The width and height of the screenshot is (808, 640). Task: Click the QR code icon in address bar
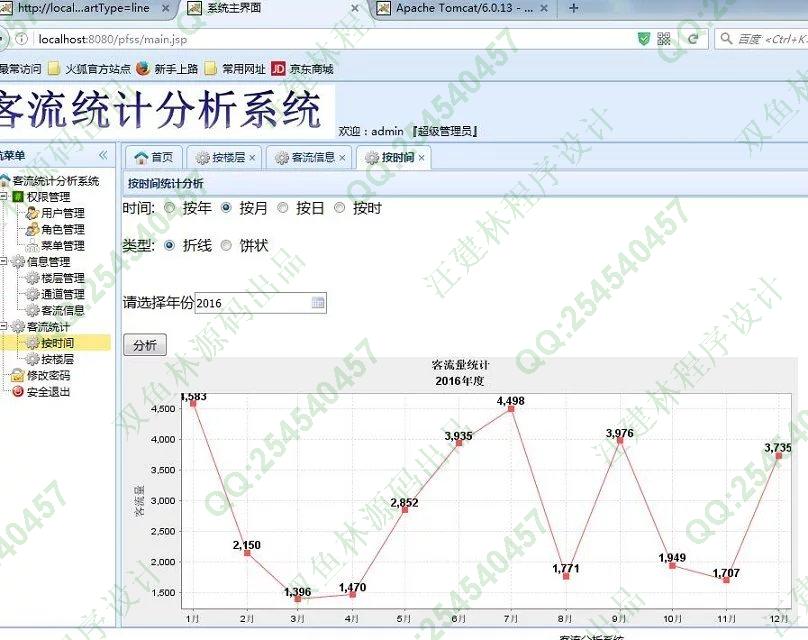pos(665,39)
